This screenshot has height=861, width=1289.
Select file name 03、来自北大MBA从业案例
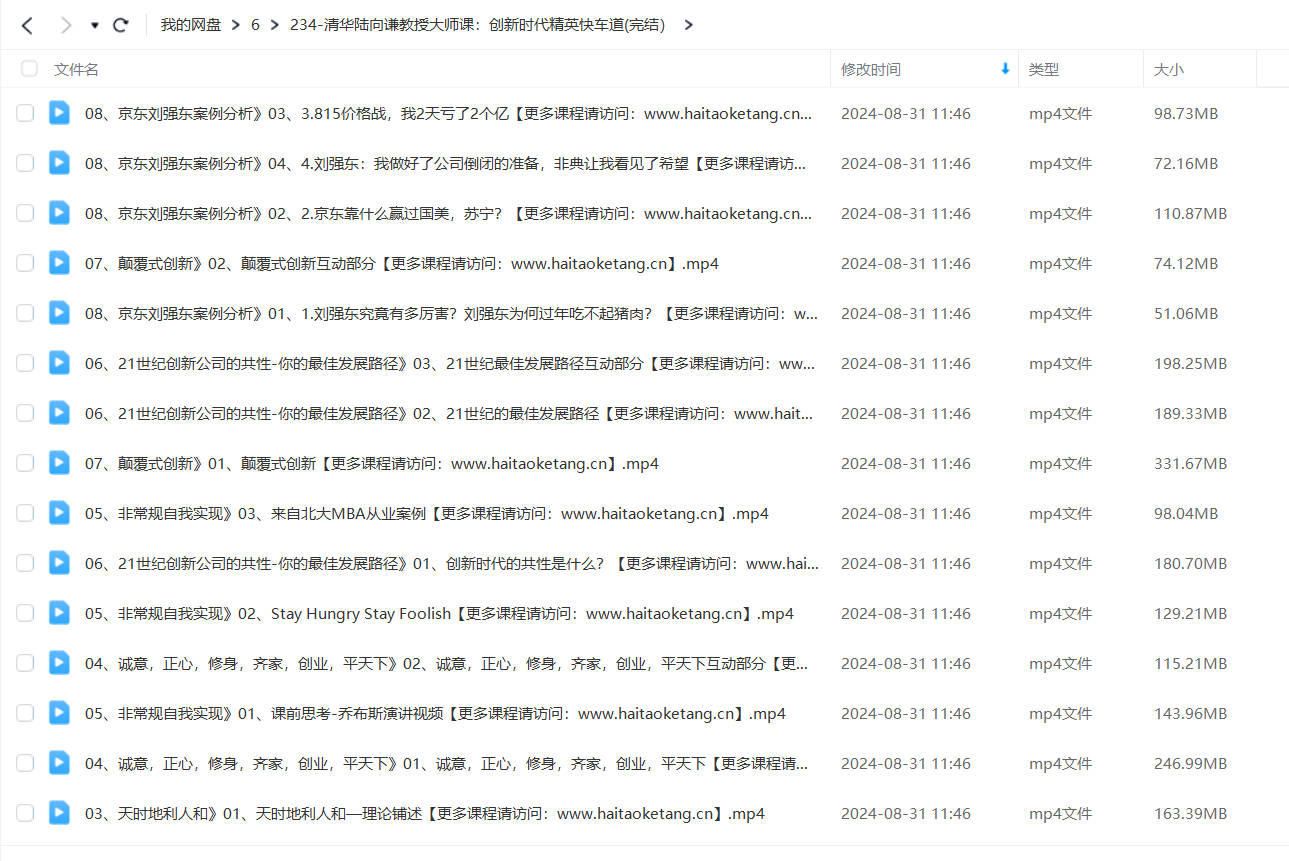pyautogui.click(x=427, y=514)
